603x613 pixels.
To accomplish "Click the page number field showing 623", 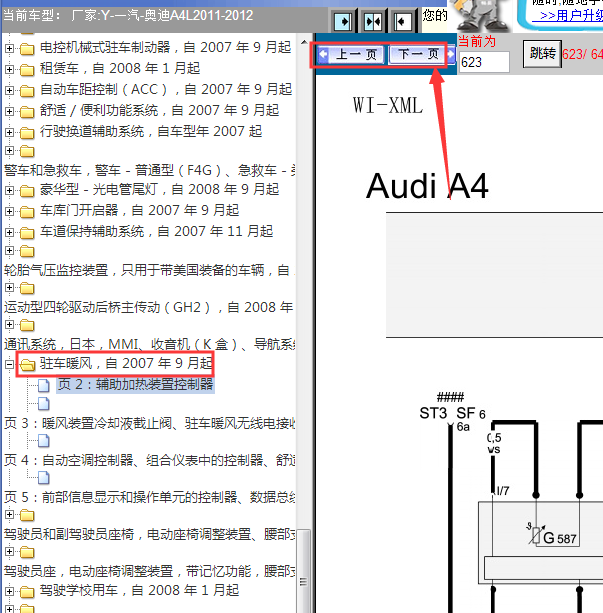I will 484,62.
